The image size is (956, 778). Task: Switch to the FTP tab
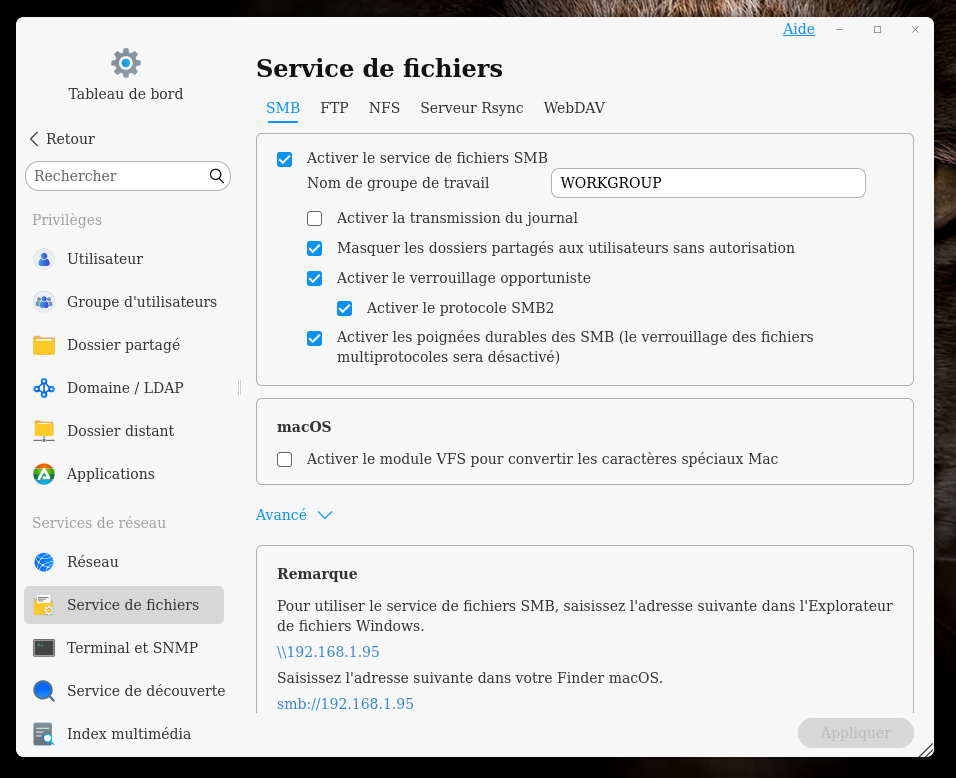334,108
